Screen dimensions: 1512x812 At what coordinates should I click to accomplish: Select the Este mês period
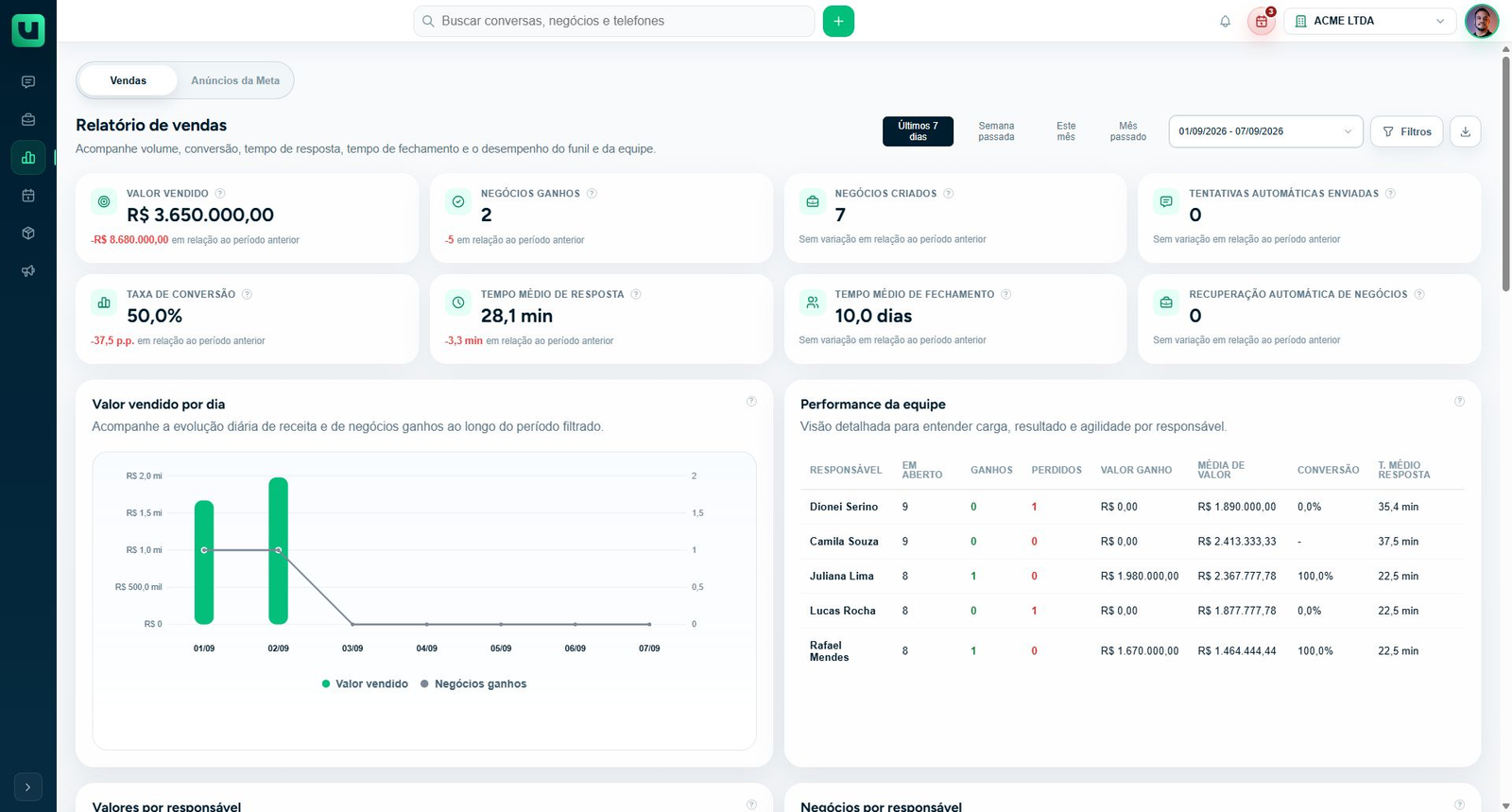click(x=1066, y=131)
